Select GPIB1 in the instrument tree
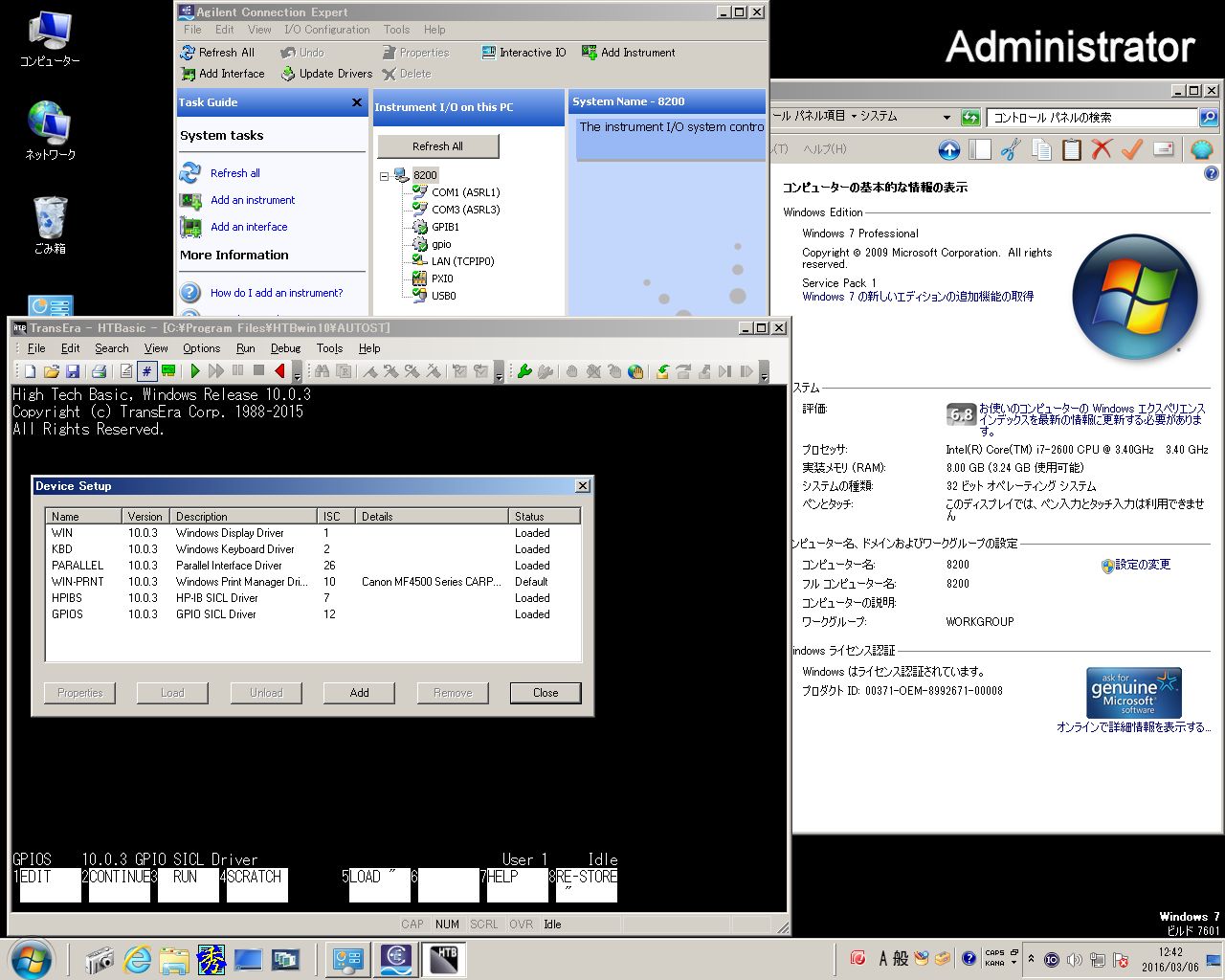Viewport: 1225px width, 980px height. point(445,227)
